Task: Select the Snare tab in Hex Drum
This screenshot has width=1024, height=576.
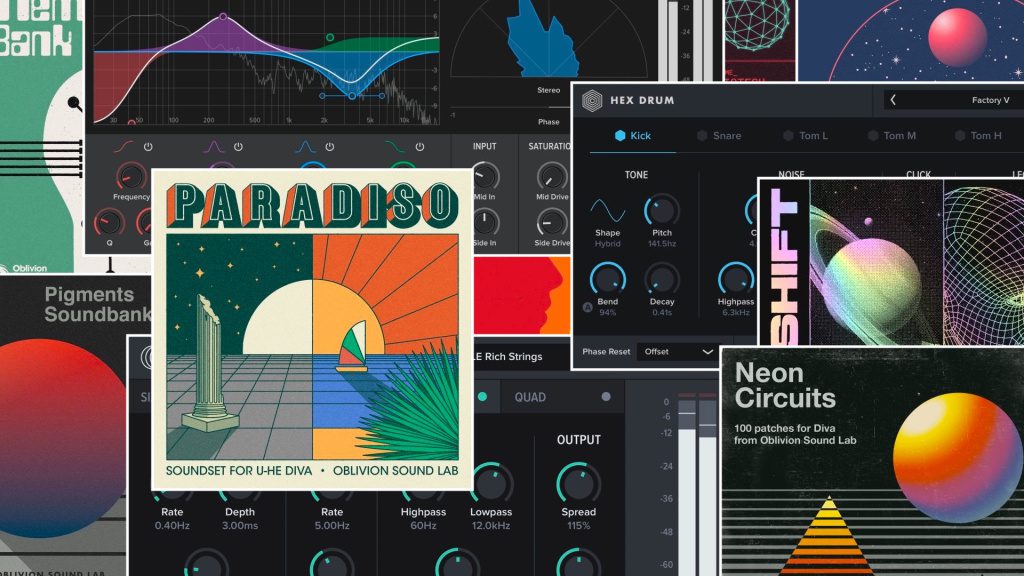Action: point(719,136)
